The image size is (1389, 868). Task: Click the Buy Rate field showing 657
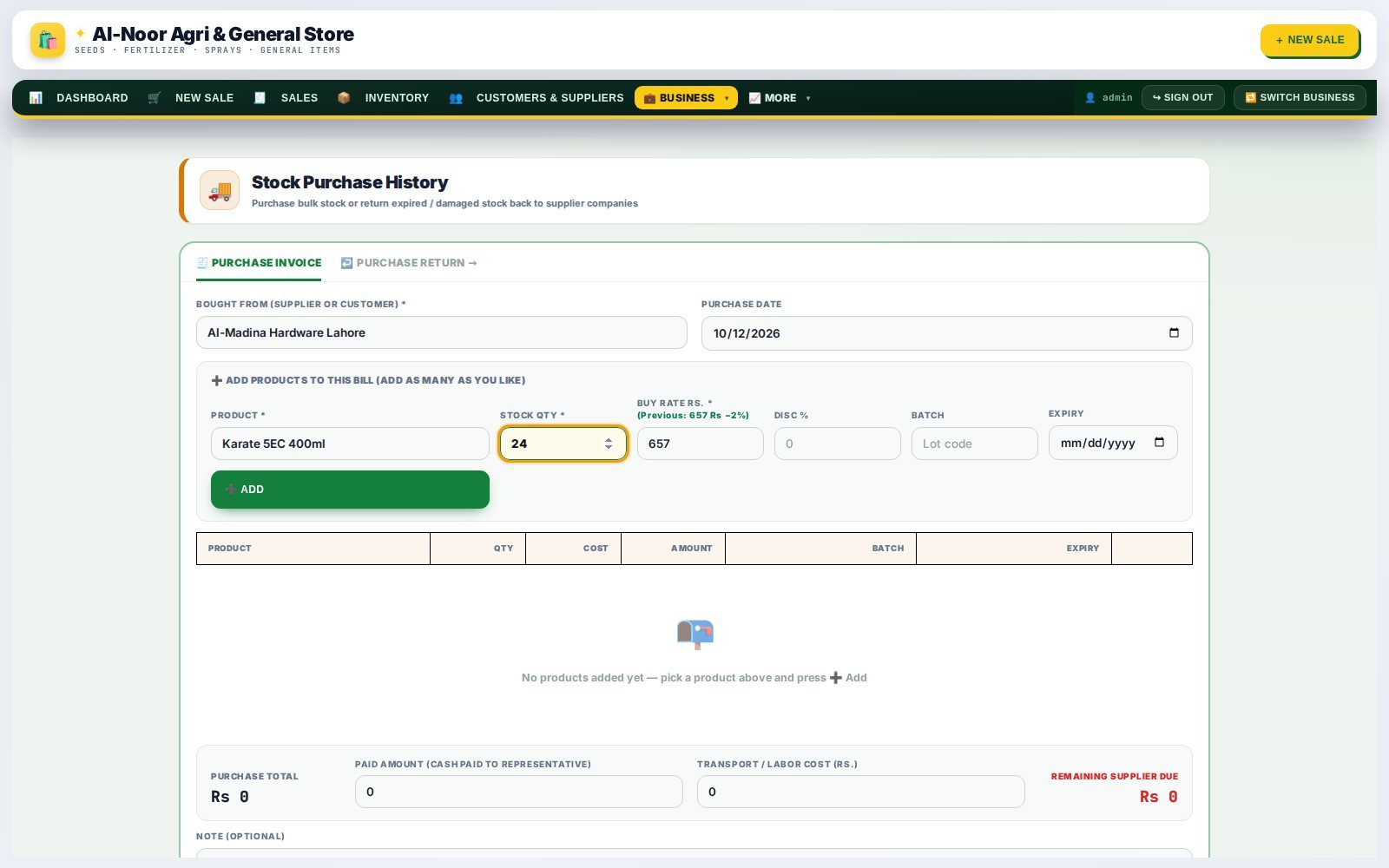tap(700, 444)
